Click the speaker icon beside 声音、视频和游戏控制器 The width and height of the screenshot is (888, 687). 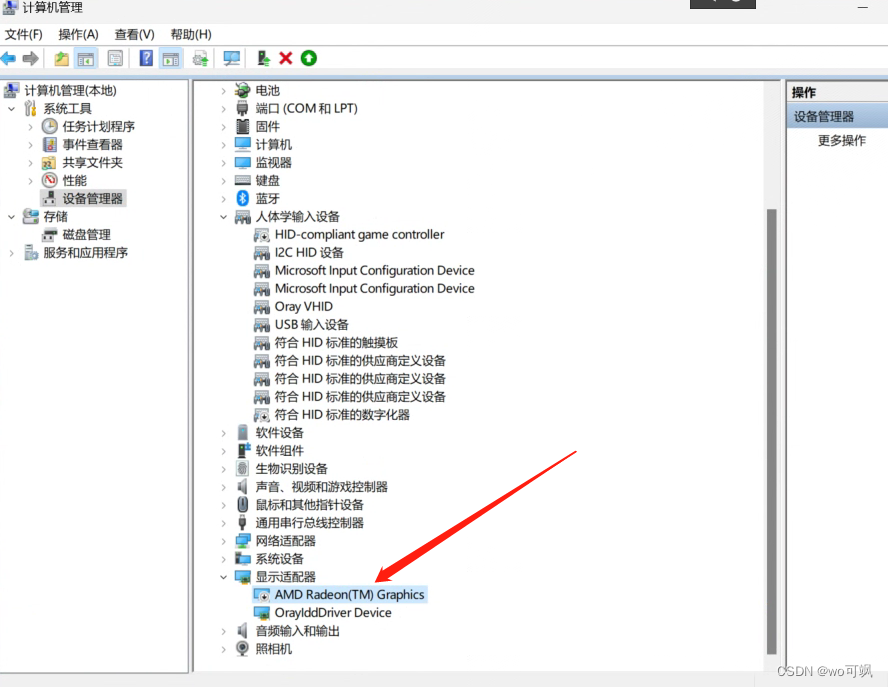(242, 487)
